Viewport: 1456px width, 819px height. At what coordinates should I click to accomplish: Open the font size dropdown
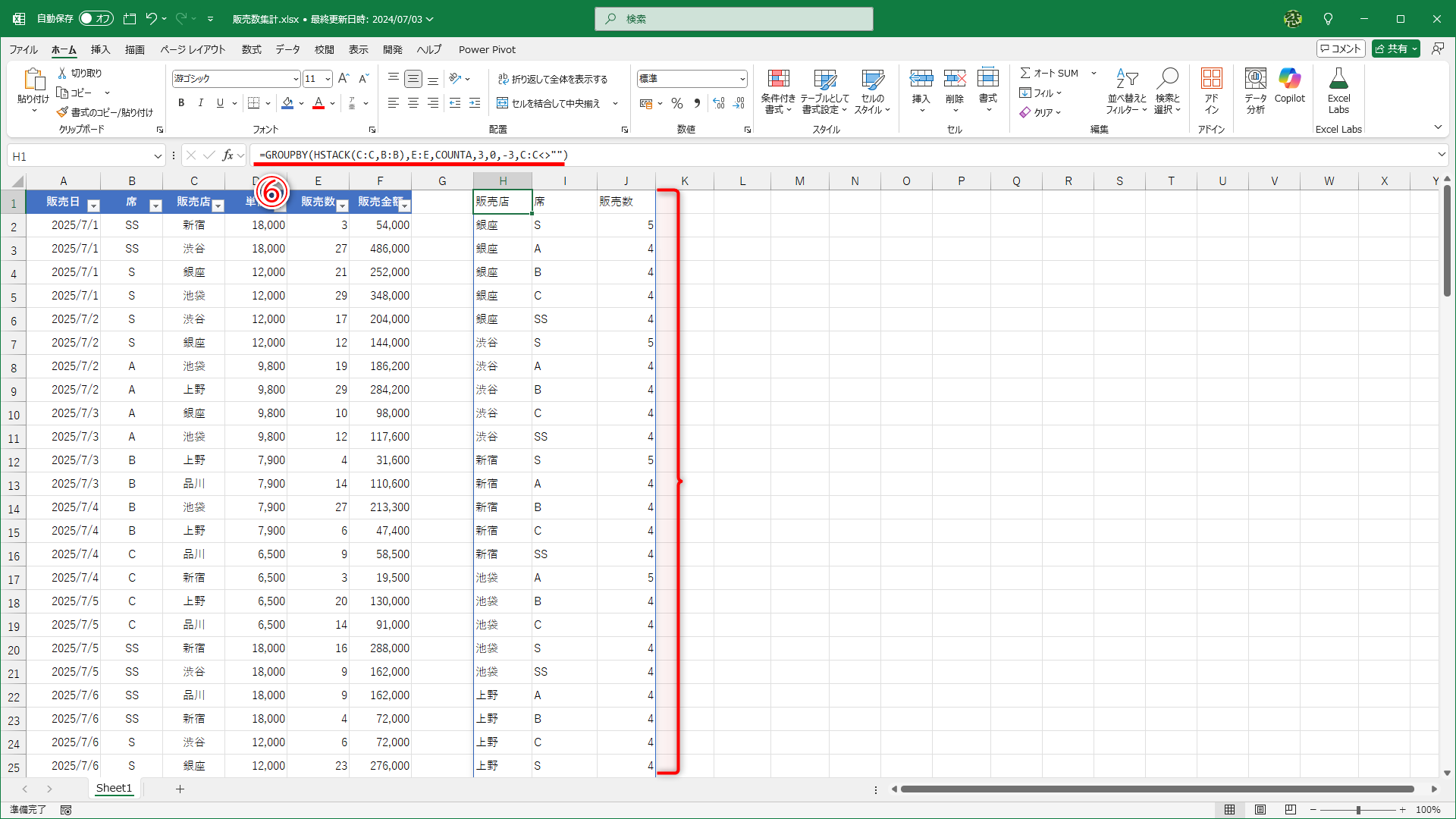(x=328, y=78)
